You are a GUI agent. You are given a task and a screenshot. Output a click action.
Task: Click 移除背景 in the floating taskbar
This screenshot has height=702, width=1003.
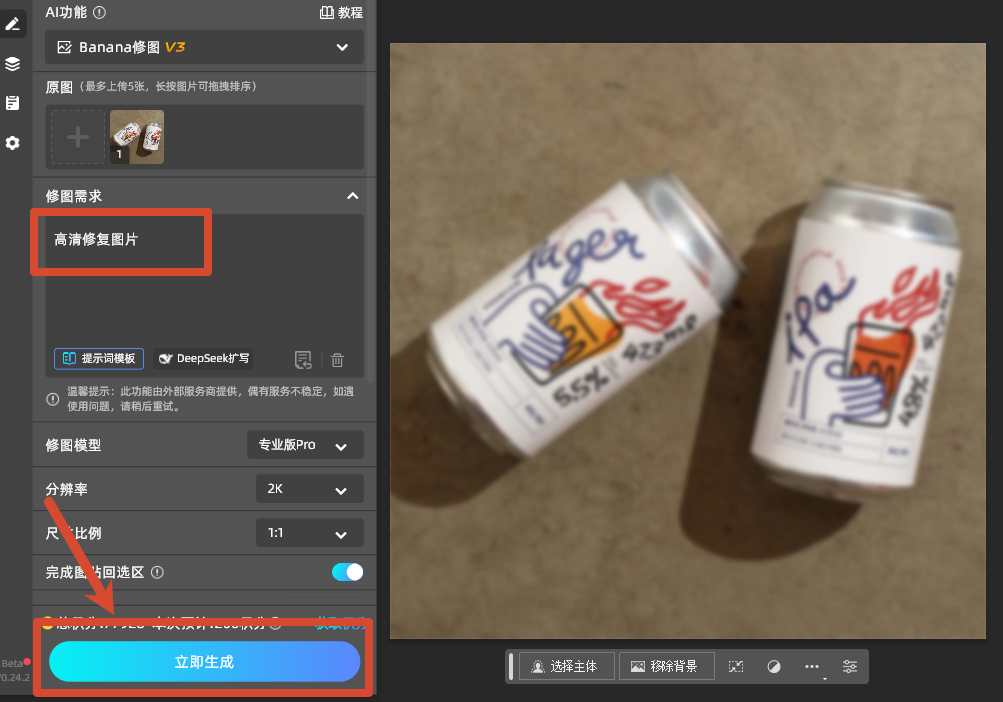pyautogui.click(x=666, y=666)
